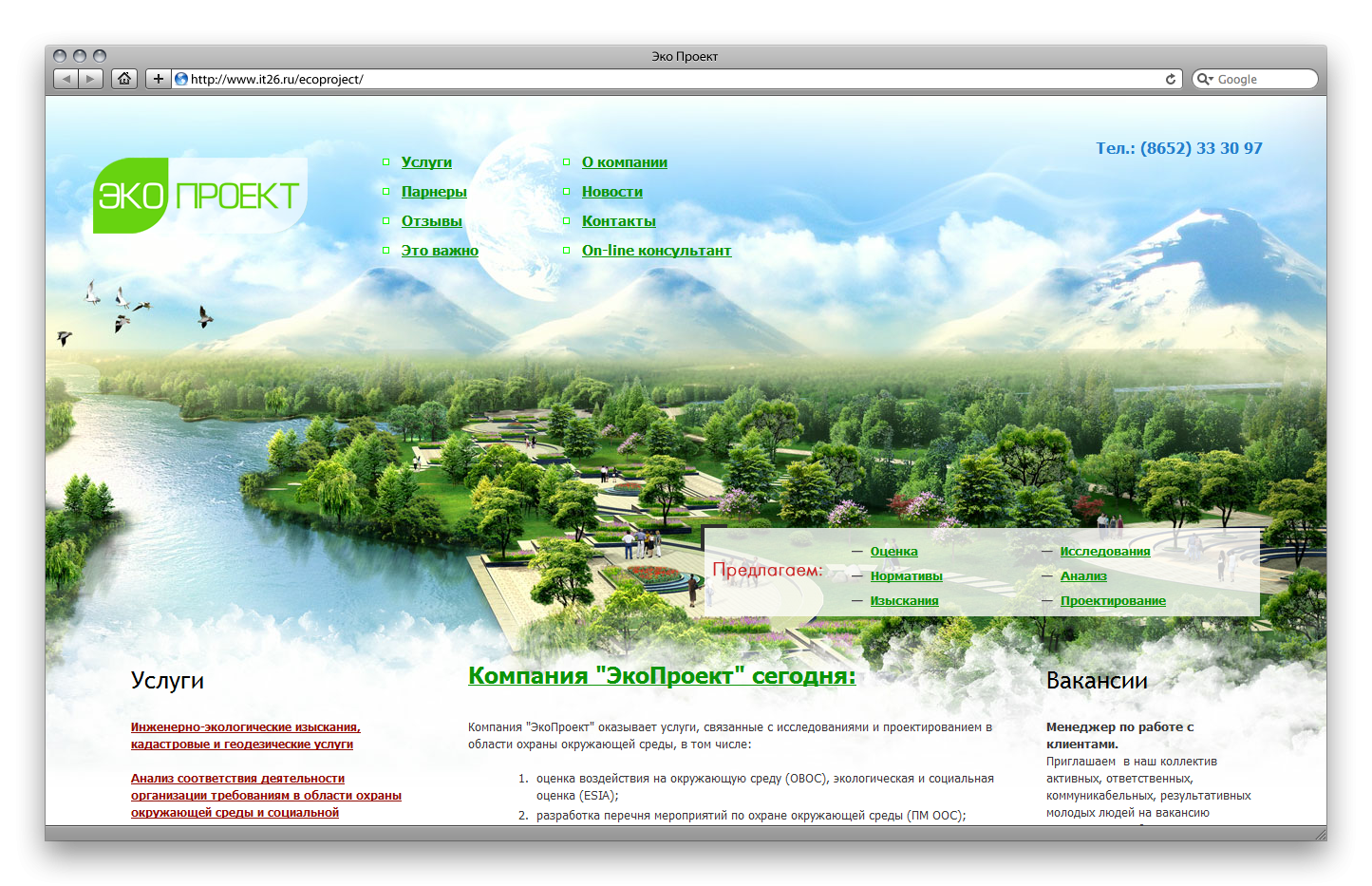Open Инженерно-экологические изыскания services link
Viewport: 1372px width, 886px height.
pos(246,736)
